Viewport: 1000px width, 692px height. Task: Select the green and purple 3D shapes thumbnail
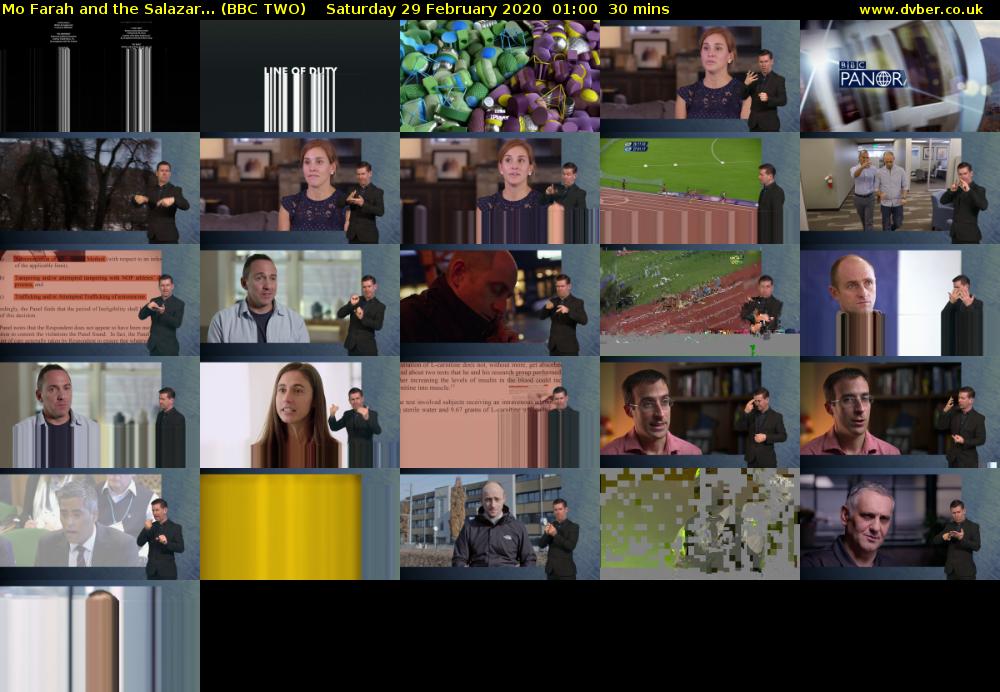click(x=500, y=76)
